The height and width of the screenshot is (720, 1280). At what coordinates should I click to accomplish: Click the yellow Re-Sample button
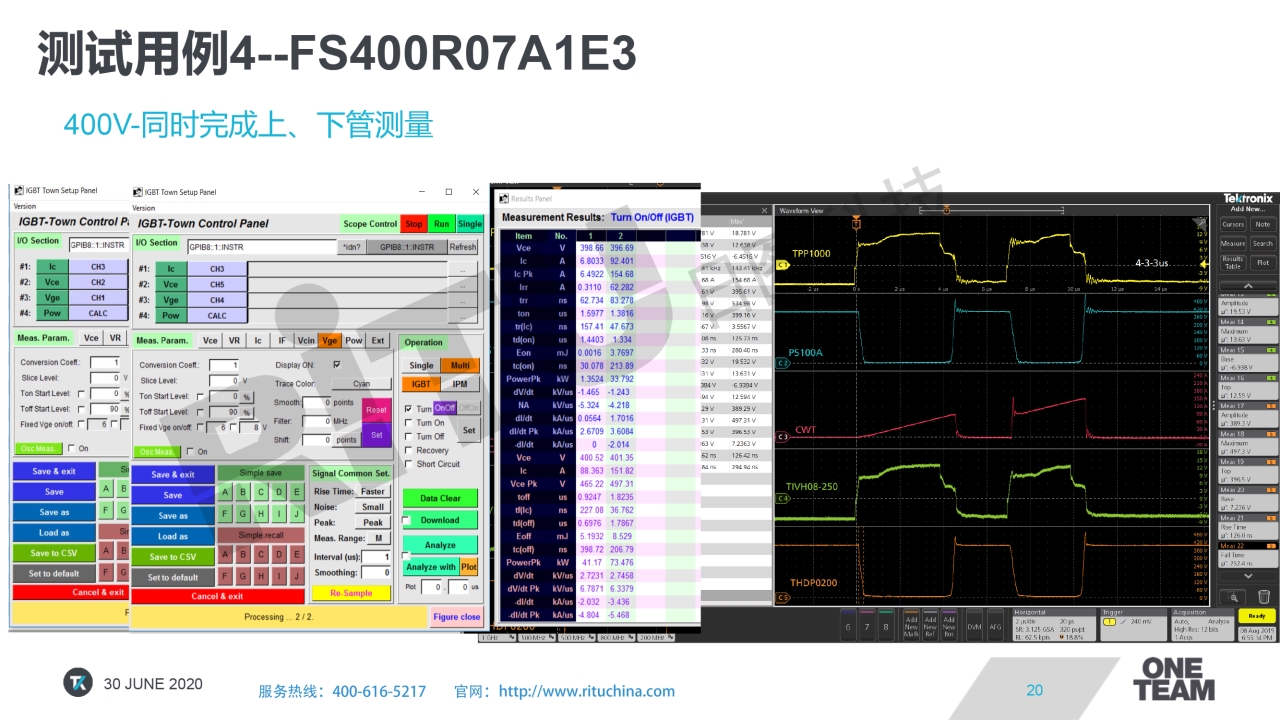pyautogui.click(x=350, y=593)
